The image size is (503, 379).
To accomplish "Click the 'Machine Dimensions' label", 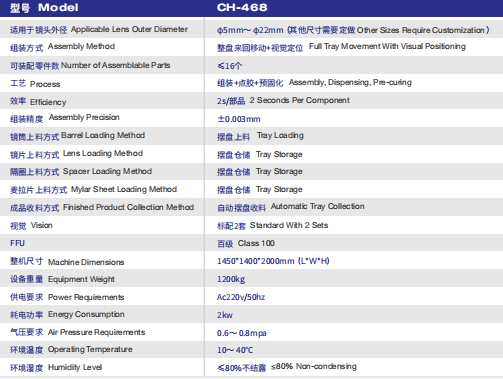I will [x=86, y=262].
